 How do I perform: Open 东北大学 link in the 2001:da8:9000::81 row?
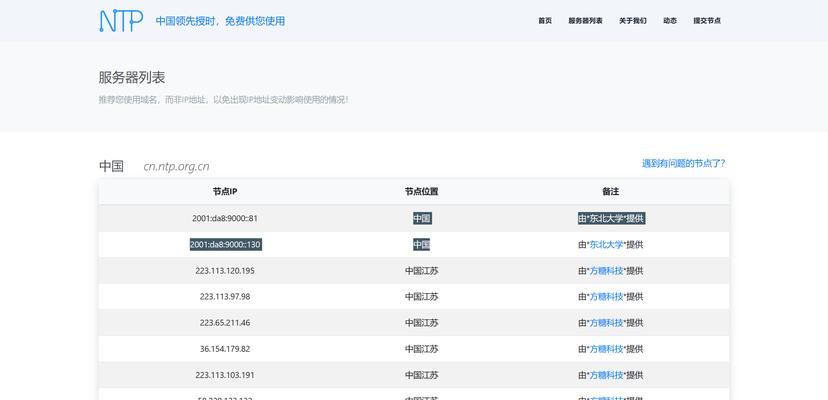pyautogui.click(x=606, y=218)
